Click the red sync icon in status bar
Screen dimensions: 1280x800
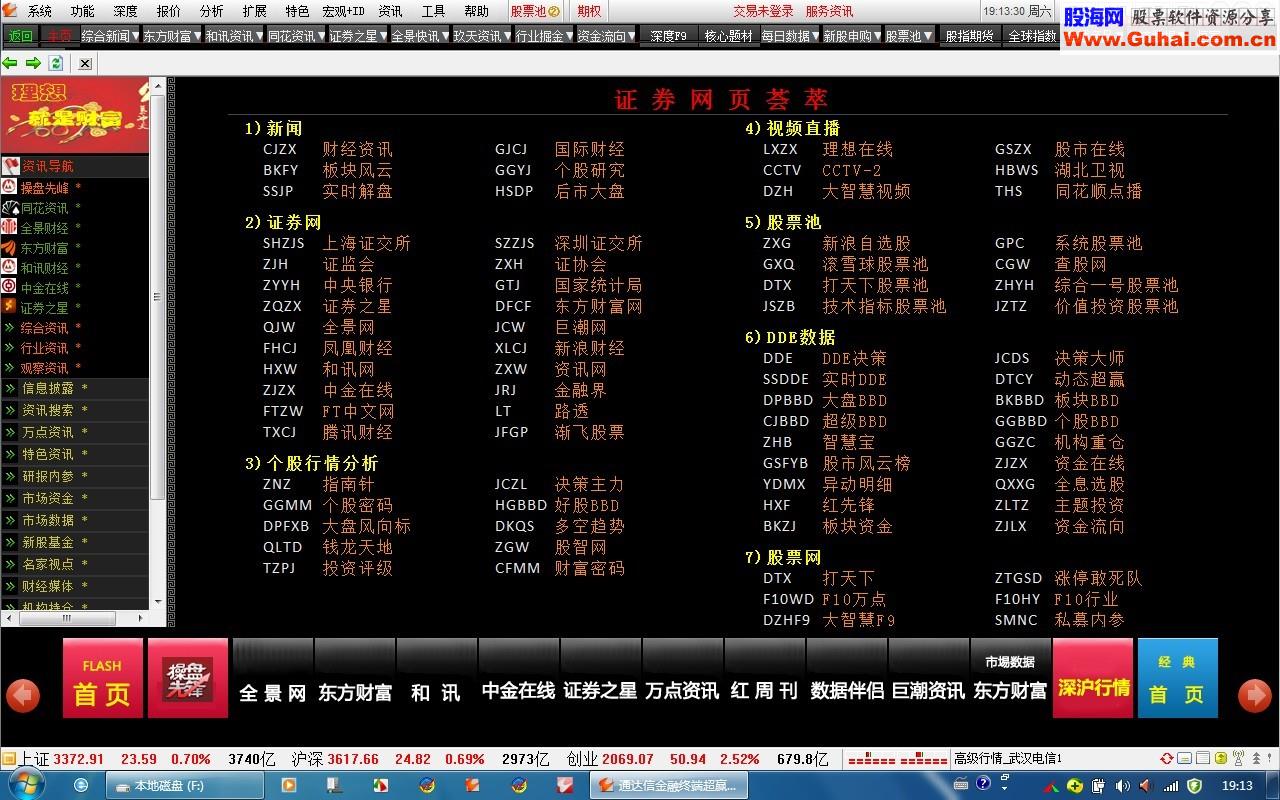tap(1167, 759)
